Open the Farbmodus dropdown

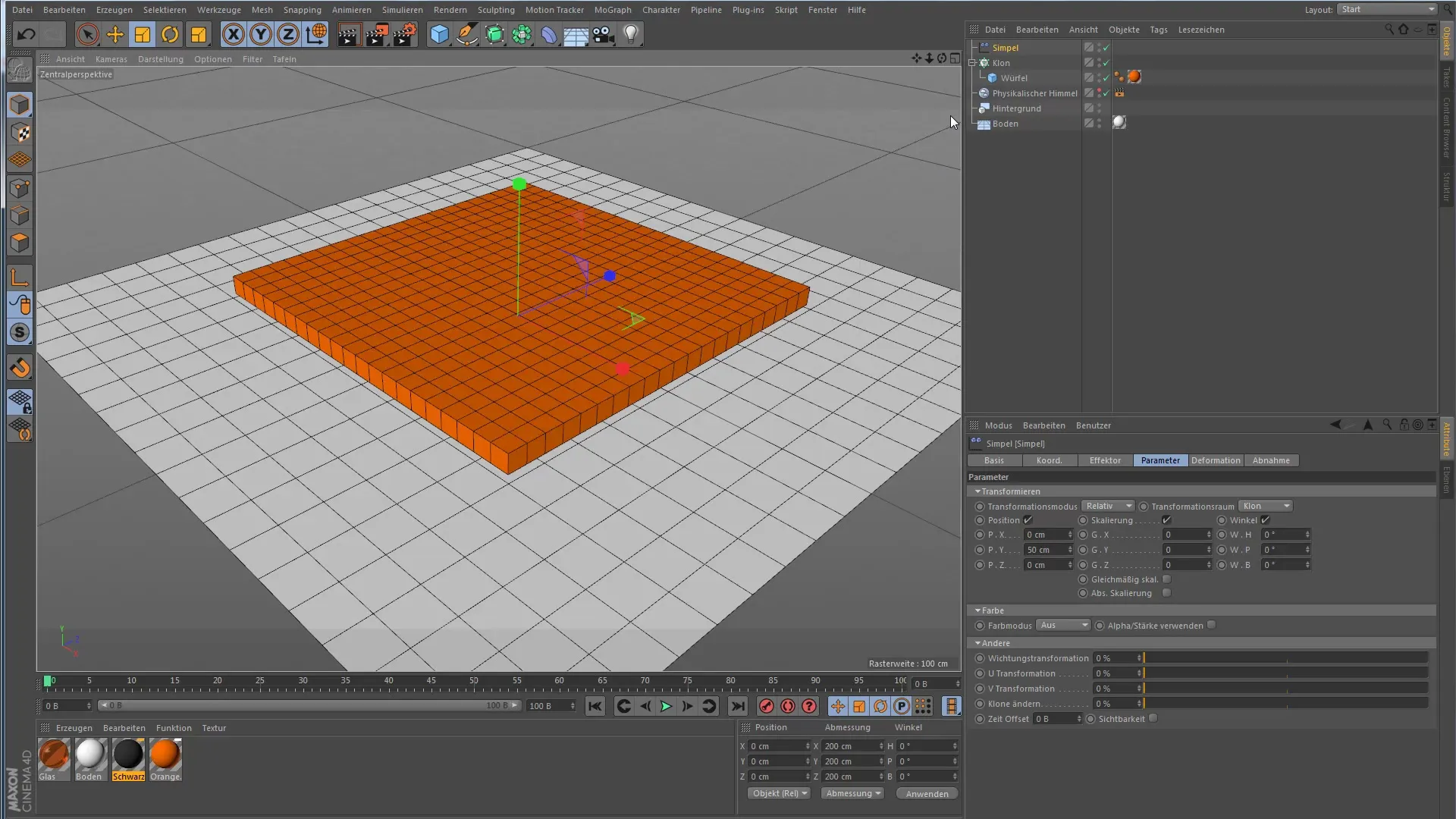1063,625
